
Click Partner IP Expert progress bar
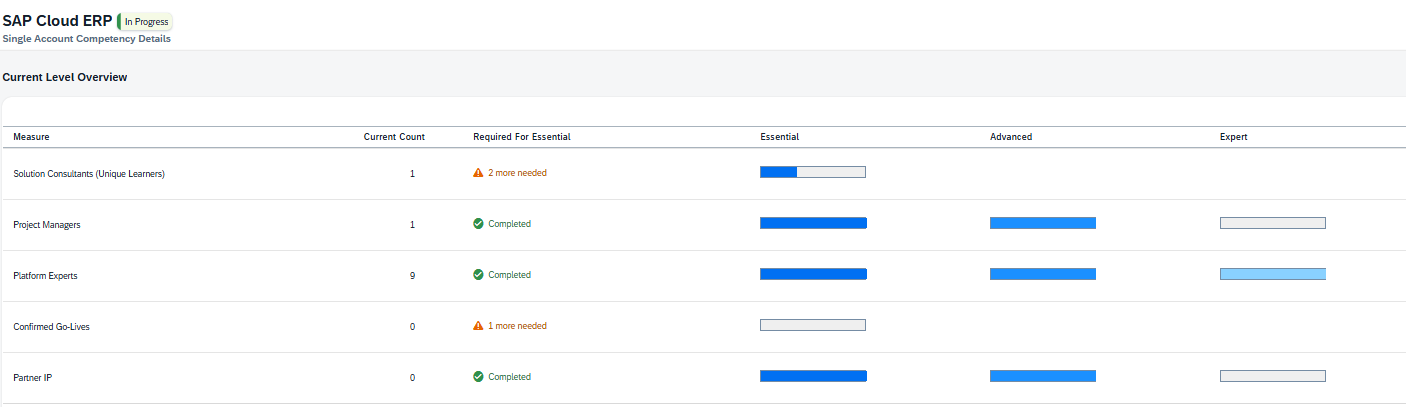pos(1272,376)
